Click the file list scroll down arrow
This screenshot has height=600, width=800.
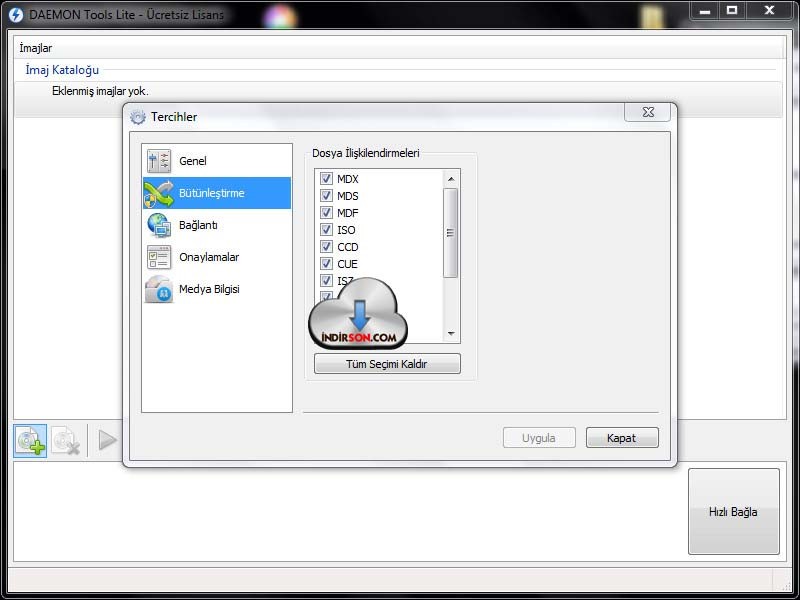pyautogui.click(x=451, y=334)
